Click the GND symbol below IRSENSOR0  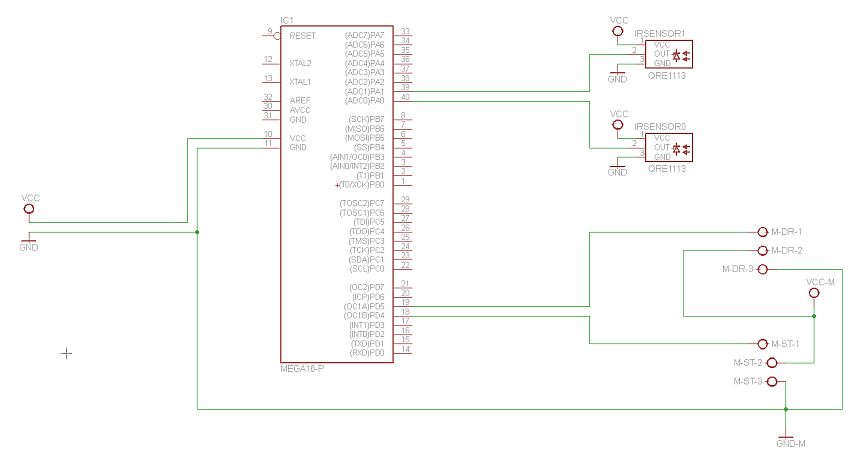pos(617,167)
